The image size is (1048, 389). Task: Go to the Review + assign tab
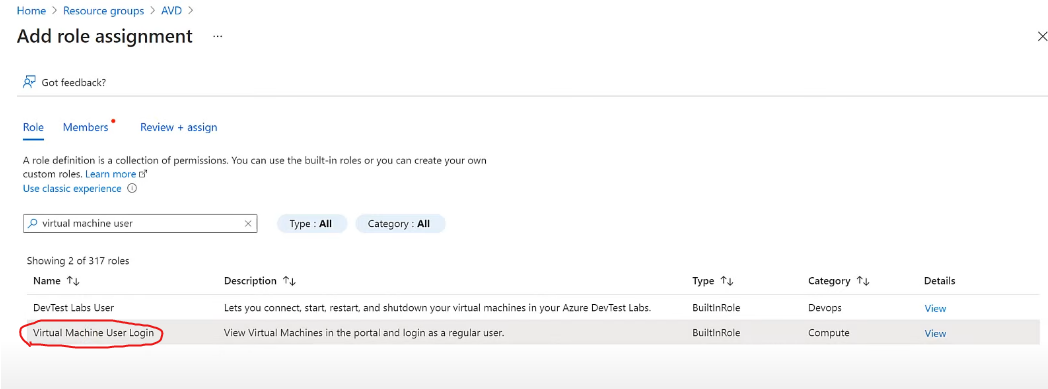click(x=178, y=127)
